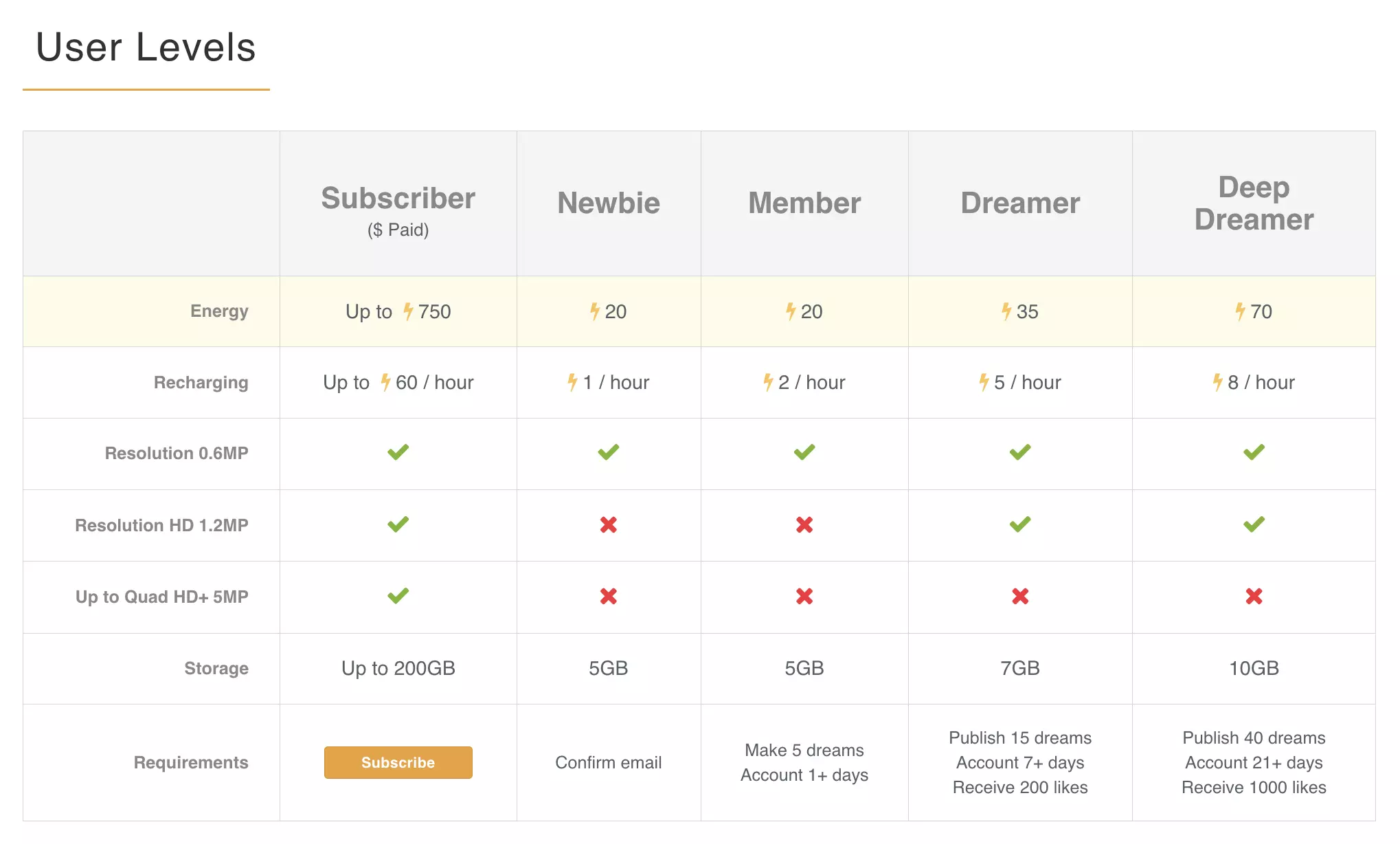Click the orange Subscribe button

[x=398, y=762]
